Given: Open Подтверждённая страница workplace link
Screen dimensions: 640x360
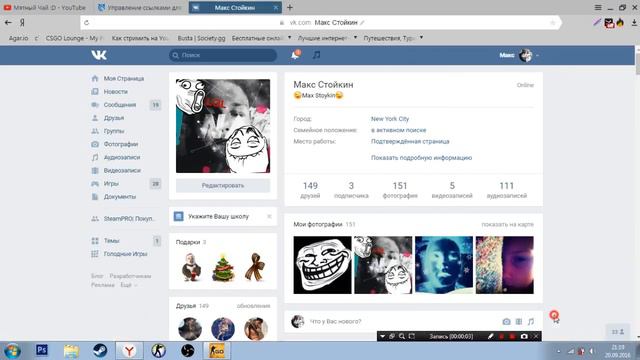Looking at the screenshot, I should click(410, 141).
